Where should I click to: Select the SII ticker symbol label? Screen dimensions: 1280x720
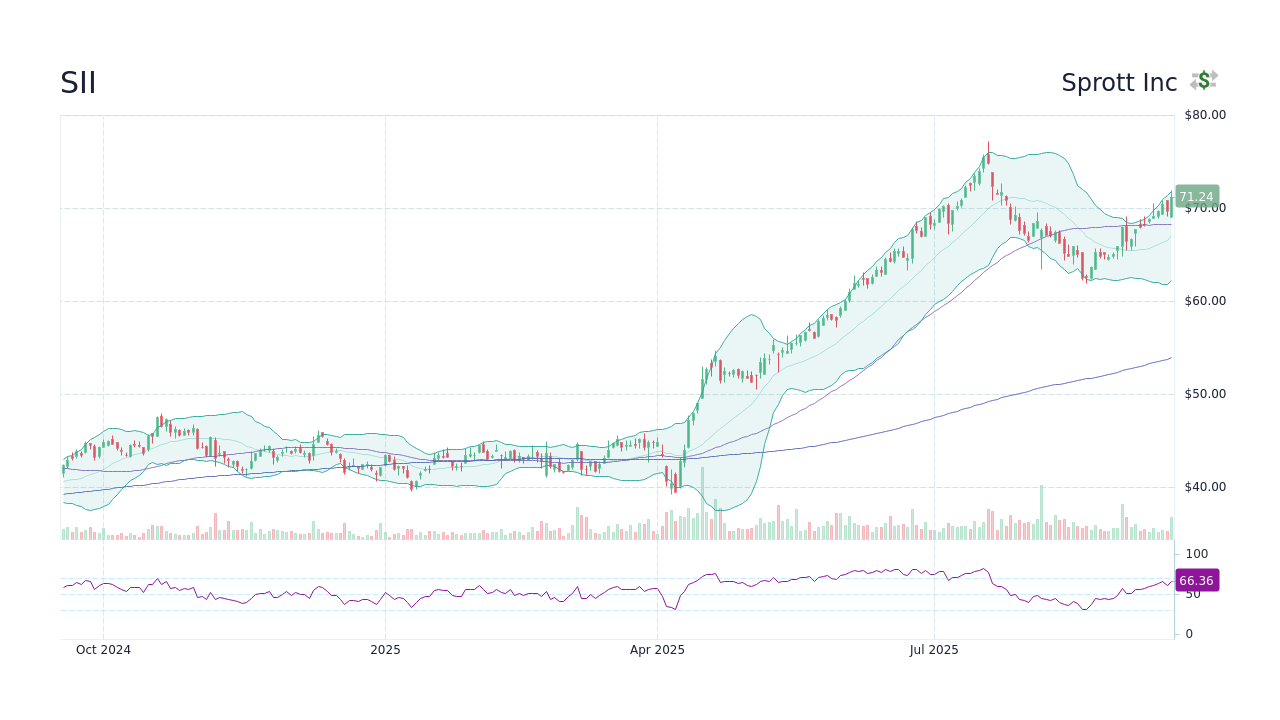(77, 83)
